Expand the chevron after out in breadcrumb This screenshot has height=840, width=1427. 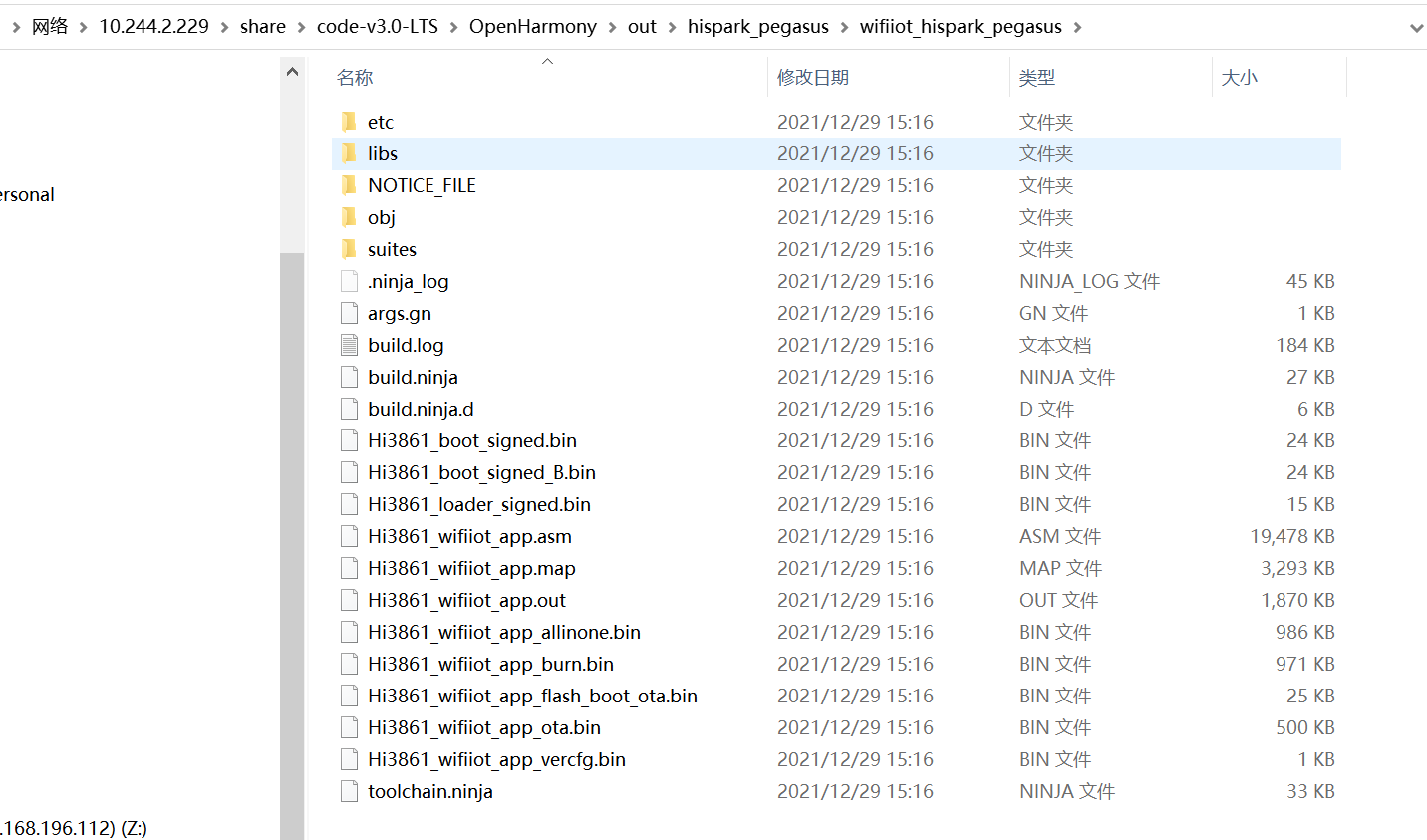(x=672, y=27)
